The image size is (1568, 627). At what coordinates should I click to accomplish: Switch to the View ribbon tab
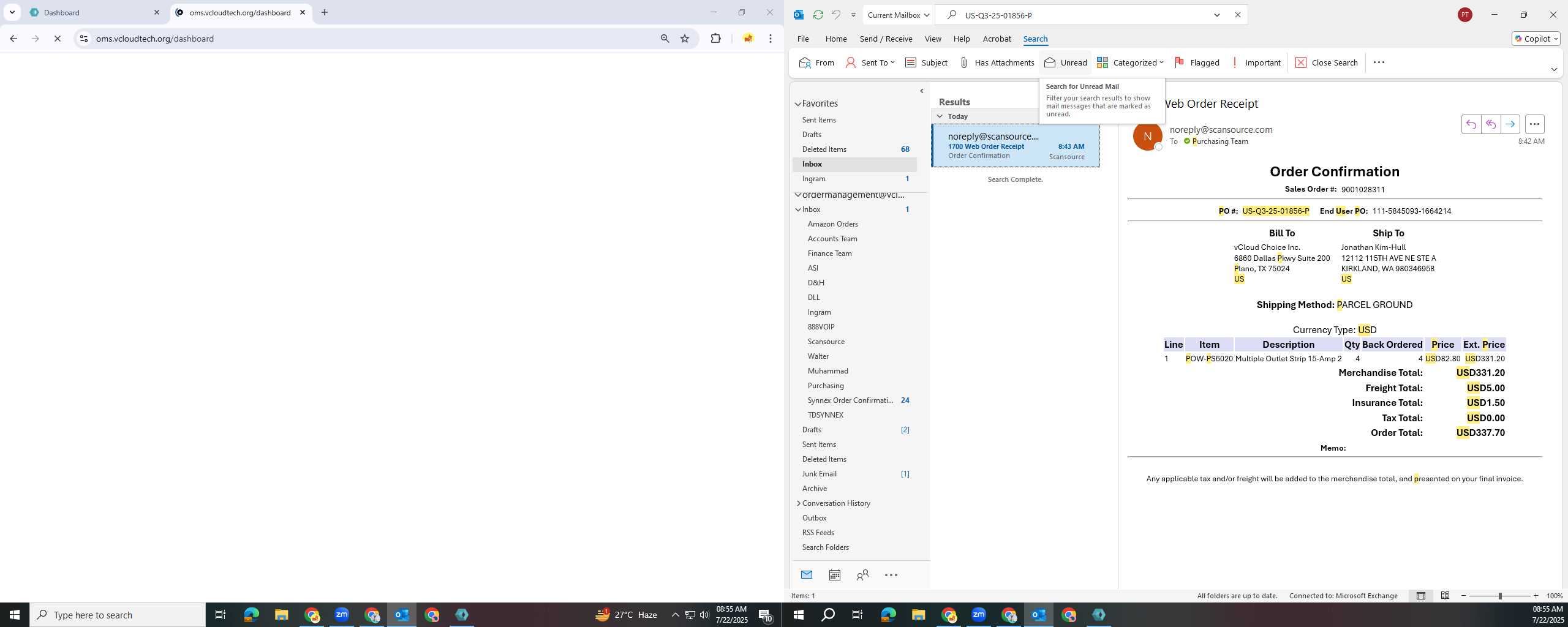click(933, 39)
